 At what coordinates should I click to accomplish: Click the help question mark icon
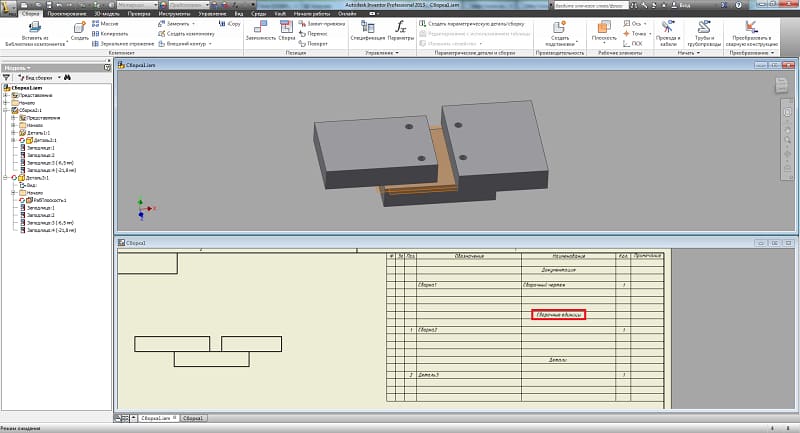coord(738,5)
